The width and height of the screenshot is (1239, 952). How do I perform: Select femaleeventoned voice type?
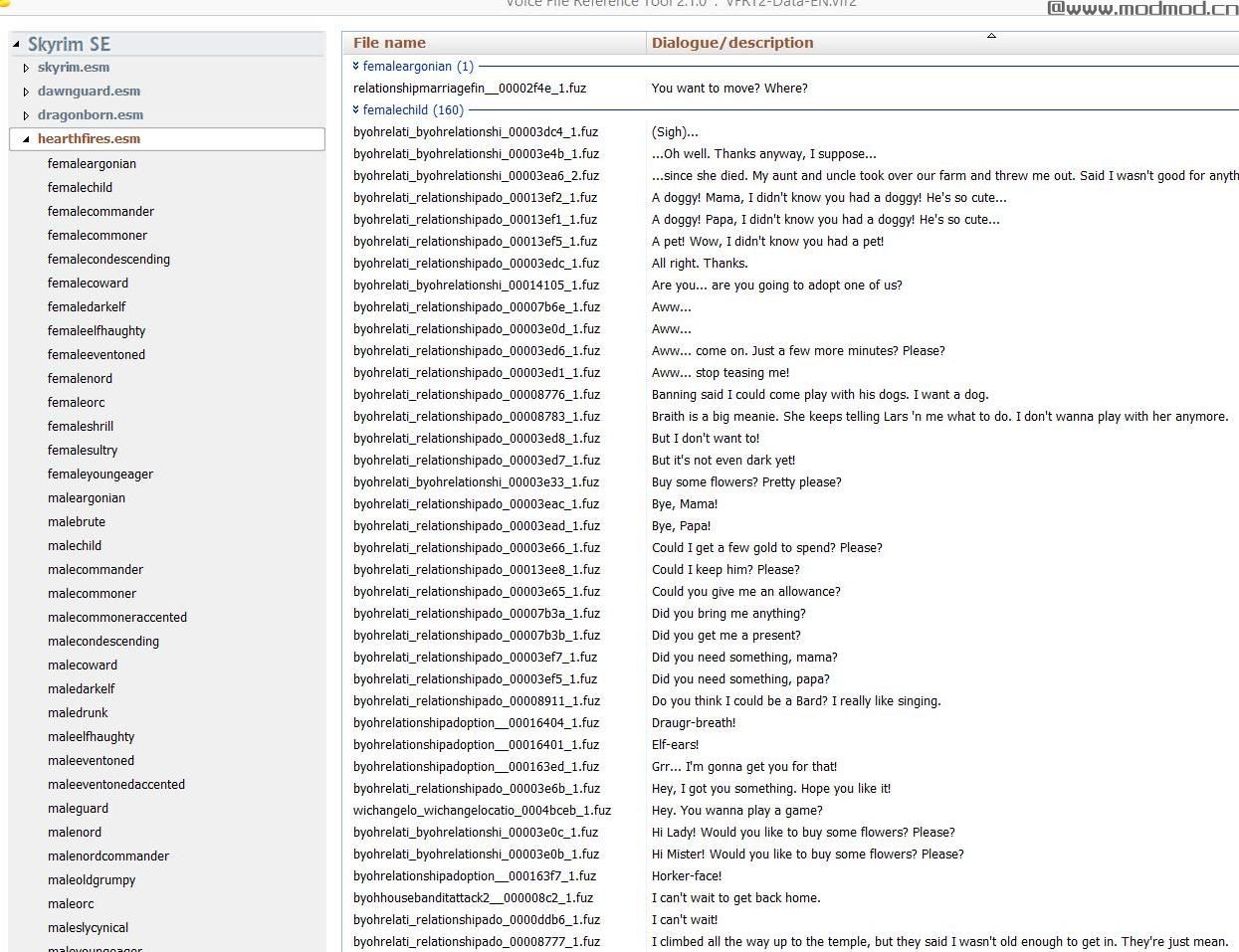tap(97, 354)
